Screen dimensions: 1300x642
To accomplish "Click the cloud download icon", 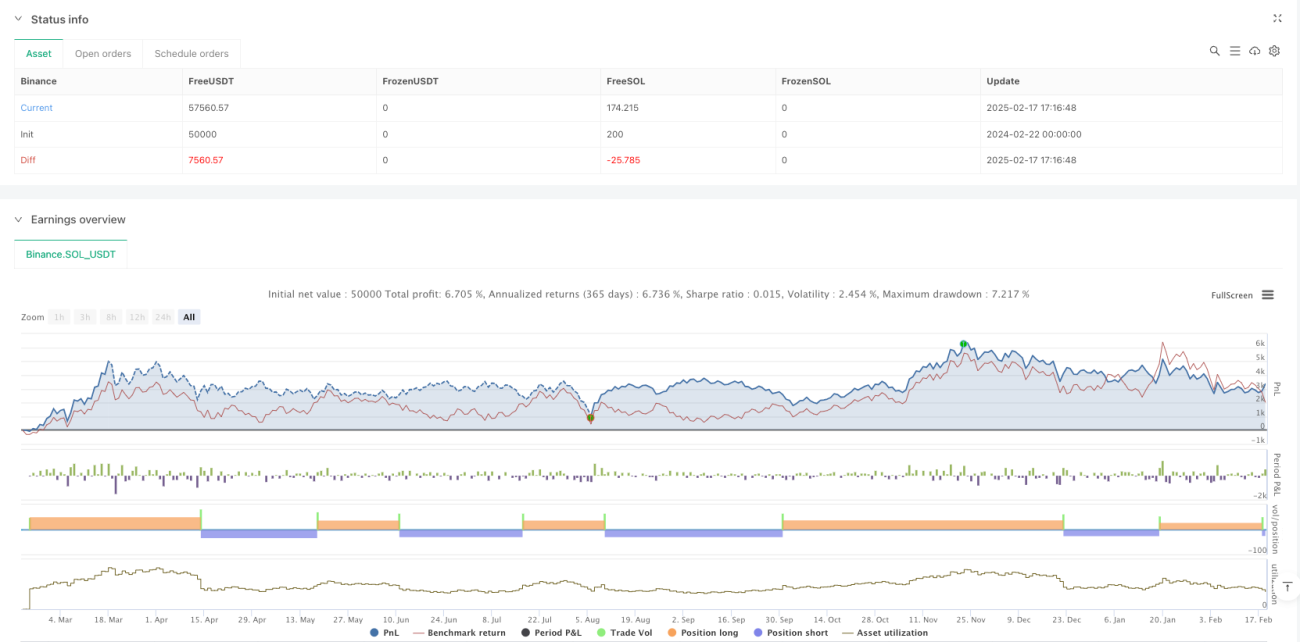I will click(x=1254, y=51).
